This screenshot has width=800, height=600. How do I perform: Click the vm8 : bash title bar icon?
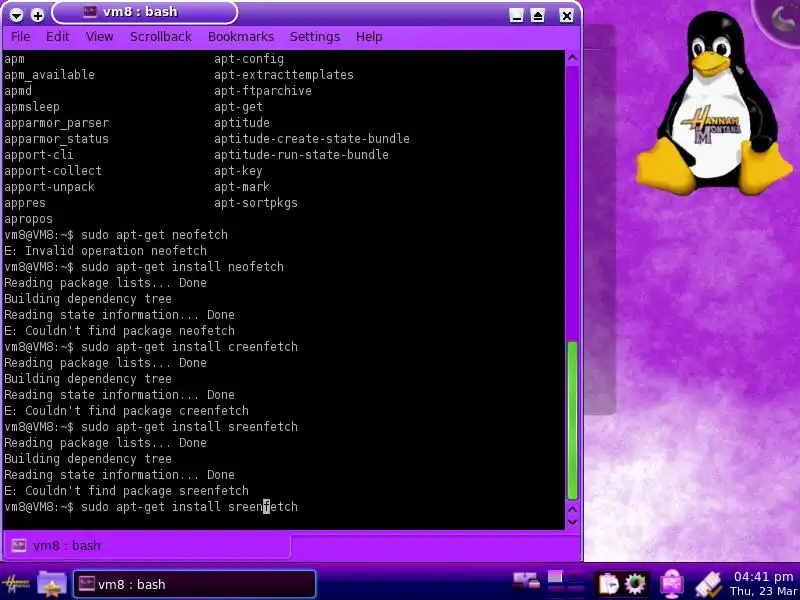pos(90,12)
